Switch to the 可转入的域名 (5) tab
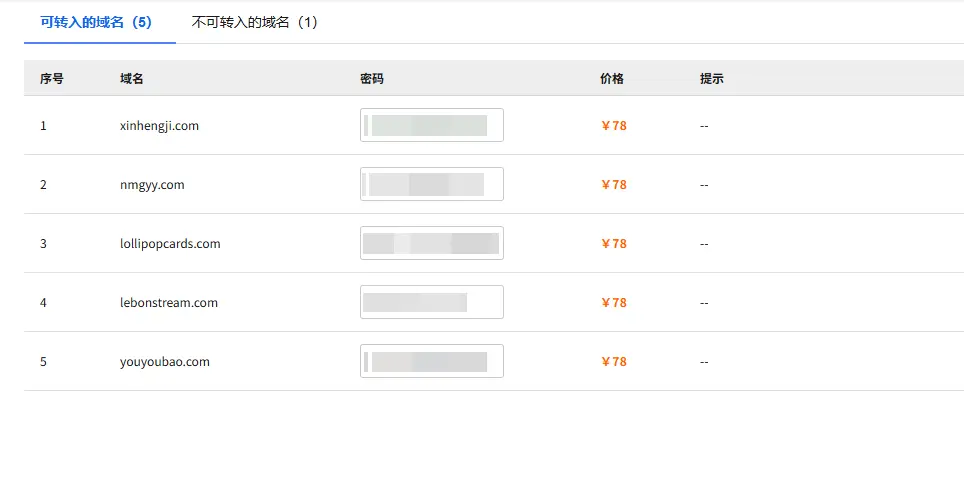Screen dimensions: 964x482 click(97, 23)
